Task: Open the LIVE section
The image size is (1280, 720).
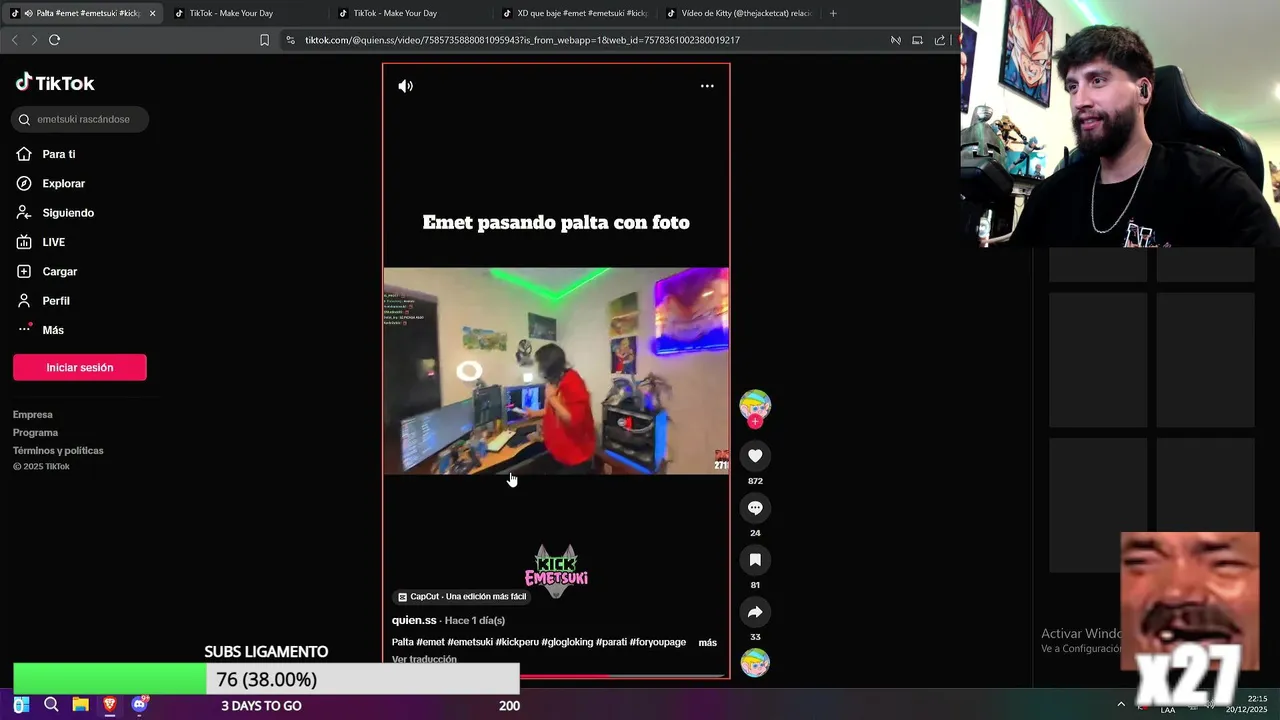Action: 41,242
